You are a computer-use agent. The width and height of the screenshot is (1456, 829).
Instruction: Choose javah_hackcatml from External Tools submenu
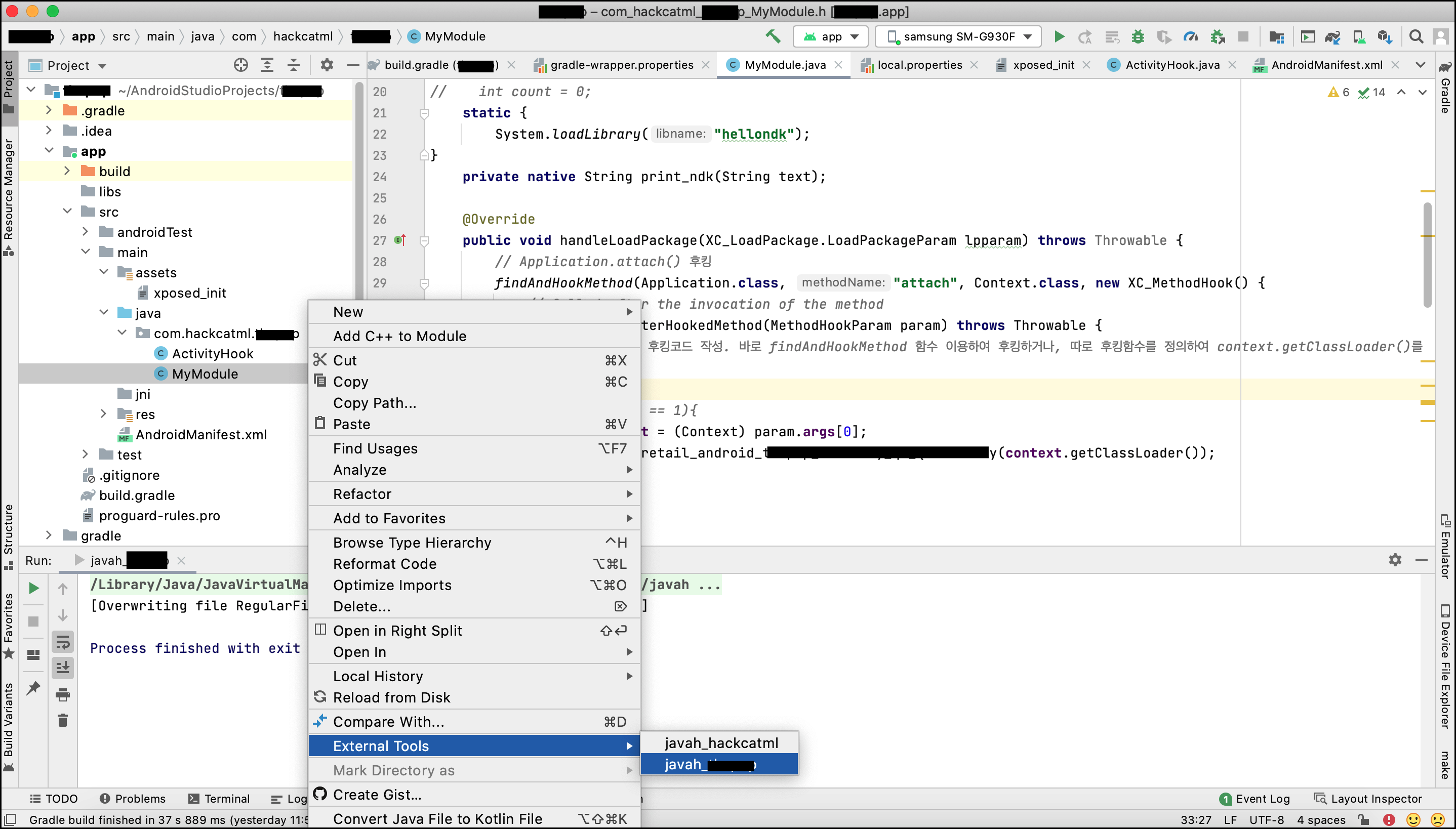coord(720,743)
